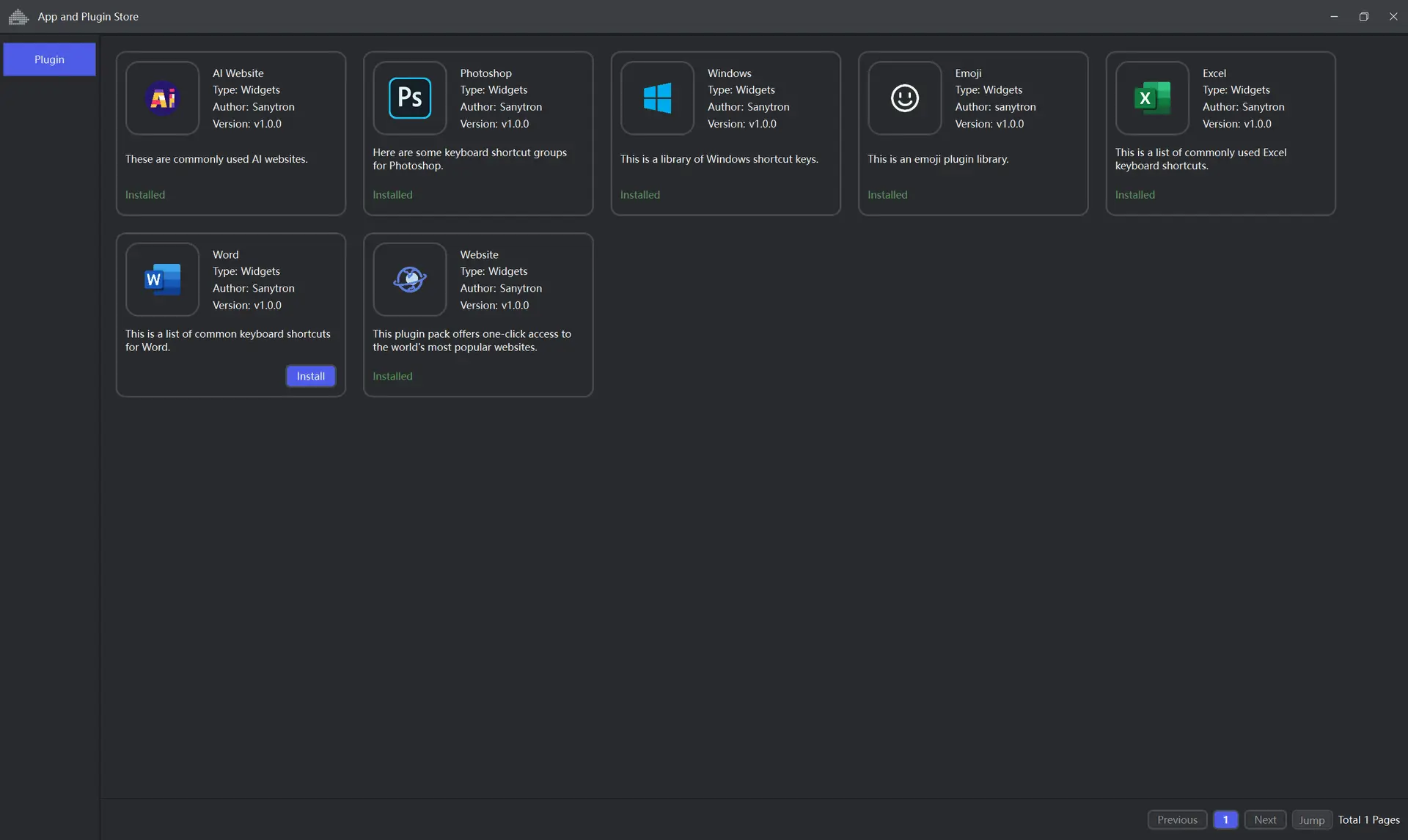Click 'Author: sanytron' on Emoji card
The width and height of the screenshot is (1408, 840).
995,107
